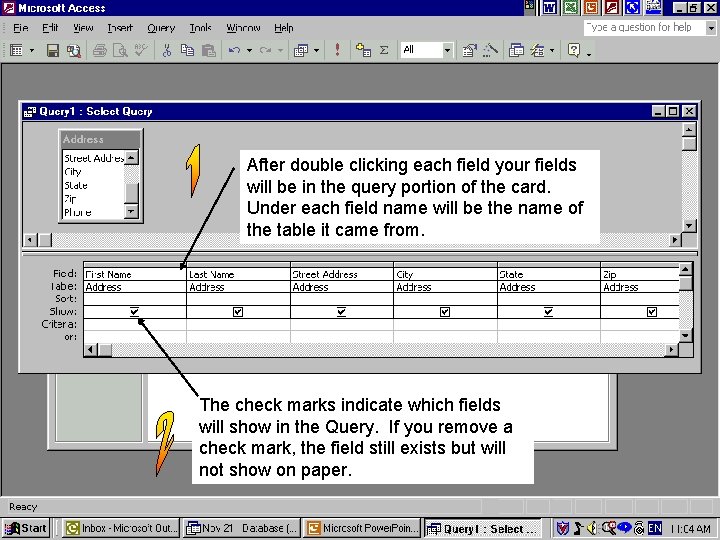The image size is (720, 540).
Task: Switch to Microsoft PowerPoint taskbar button
Action: click(362, 529)
